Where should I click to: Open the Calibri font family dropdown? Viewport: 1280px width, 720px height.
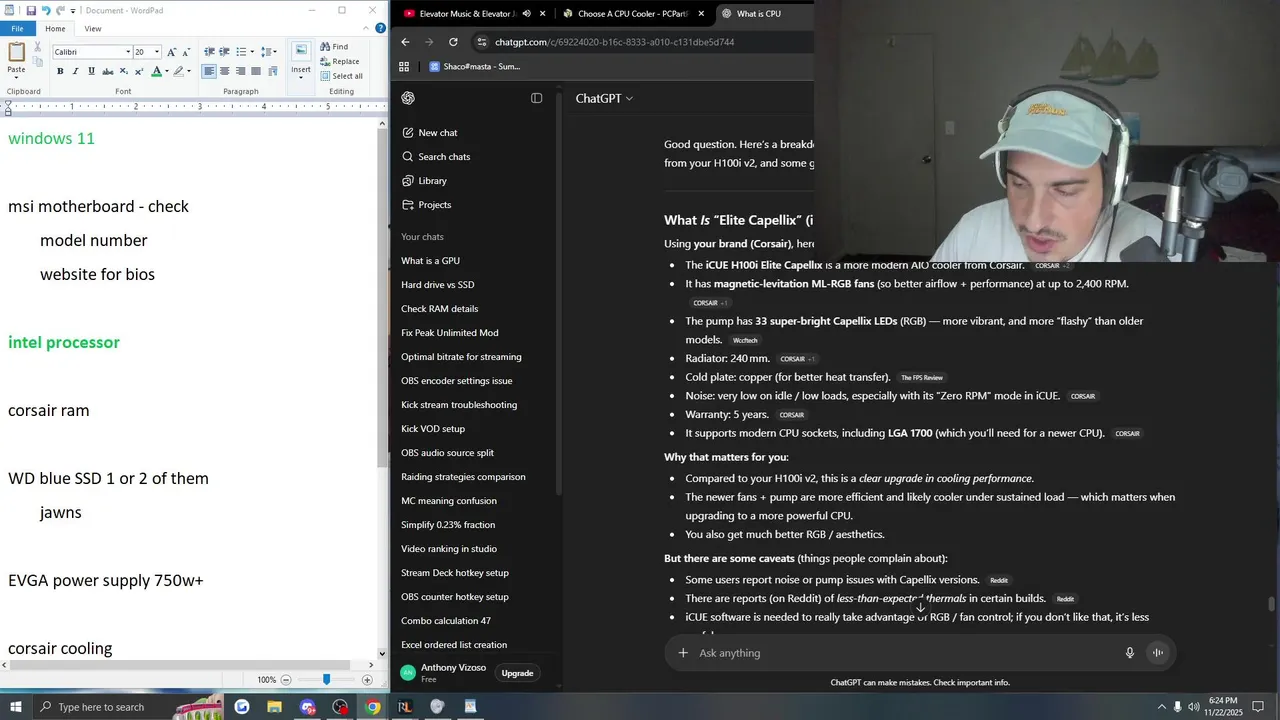tap(128, 52)
